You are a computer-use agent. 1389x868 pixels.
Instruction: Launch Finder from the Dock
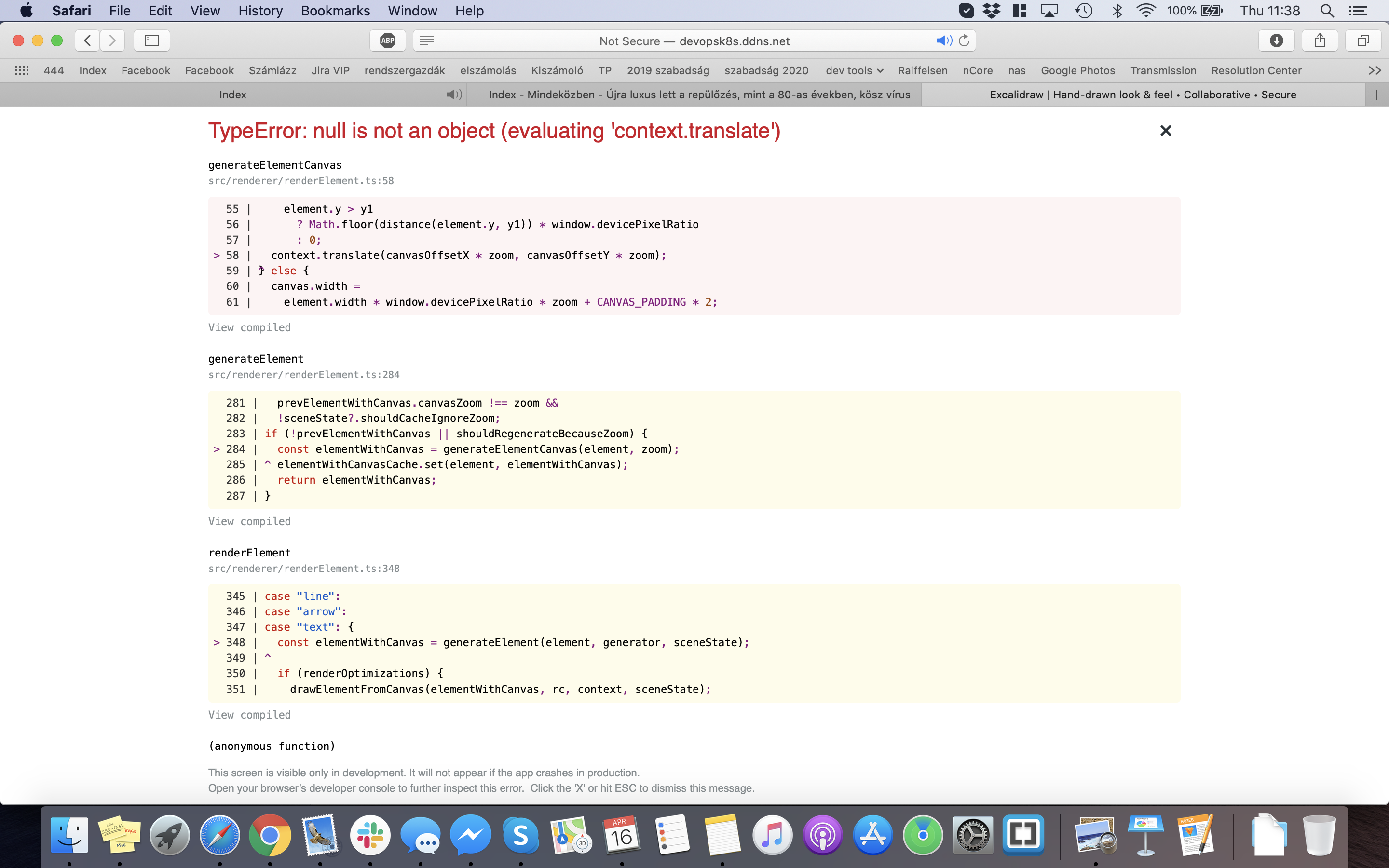(x=69, y=835)
